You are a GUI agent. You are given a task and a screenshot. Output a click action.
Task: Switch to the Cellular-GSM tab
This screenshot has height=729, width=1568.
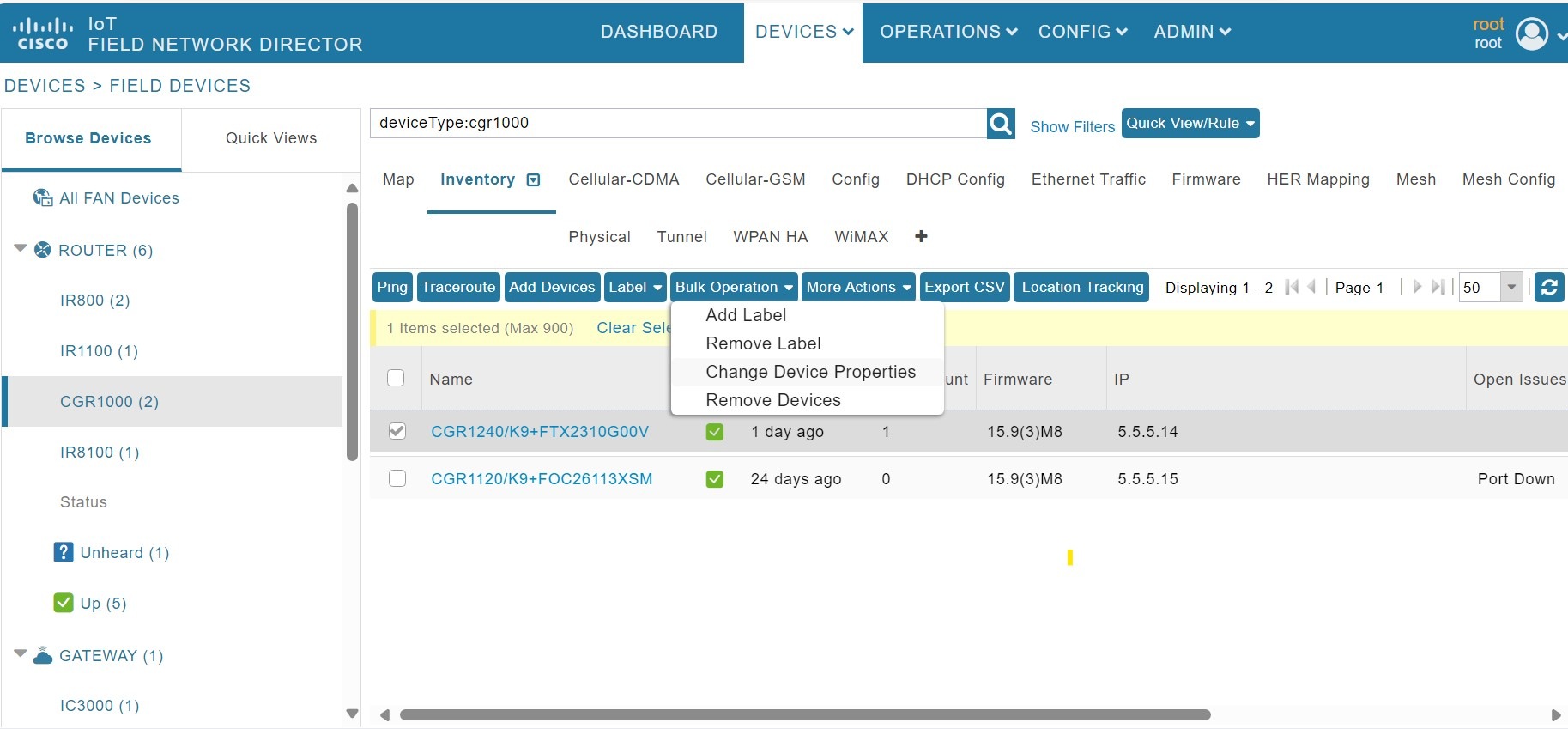pyautogui.click(x=755, y=179)
